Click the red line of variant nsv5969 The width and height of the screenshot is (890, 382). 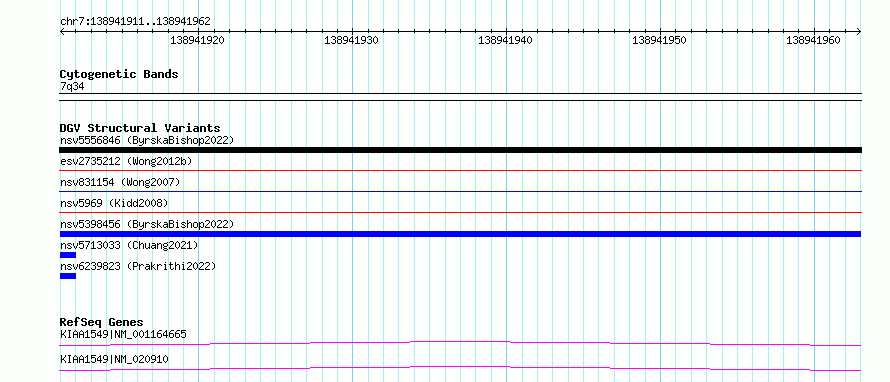460,212
